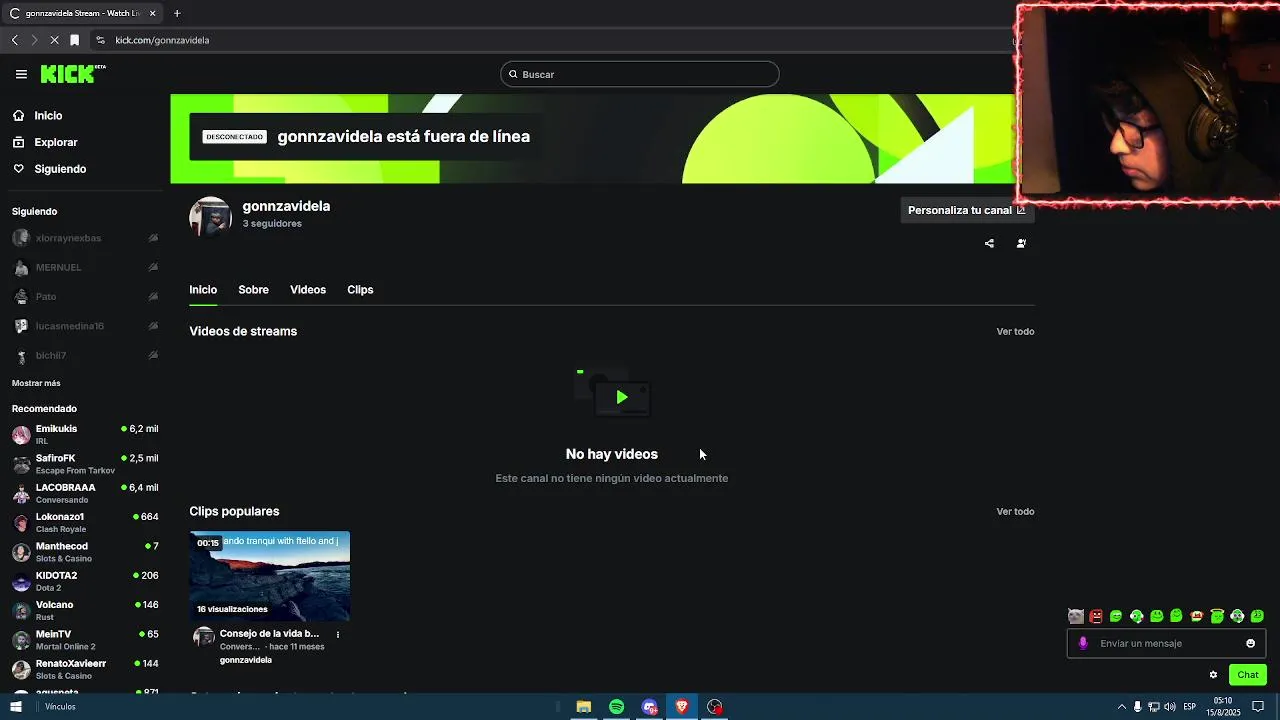Viewport: 1280px width, 720px height.
Task: Click the DESCONECTADO badge in banner
Action: pos(234,137)
